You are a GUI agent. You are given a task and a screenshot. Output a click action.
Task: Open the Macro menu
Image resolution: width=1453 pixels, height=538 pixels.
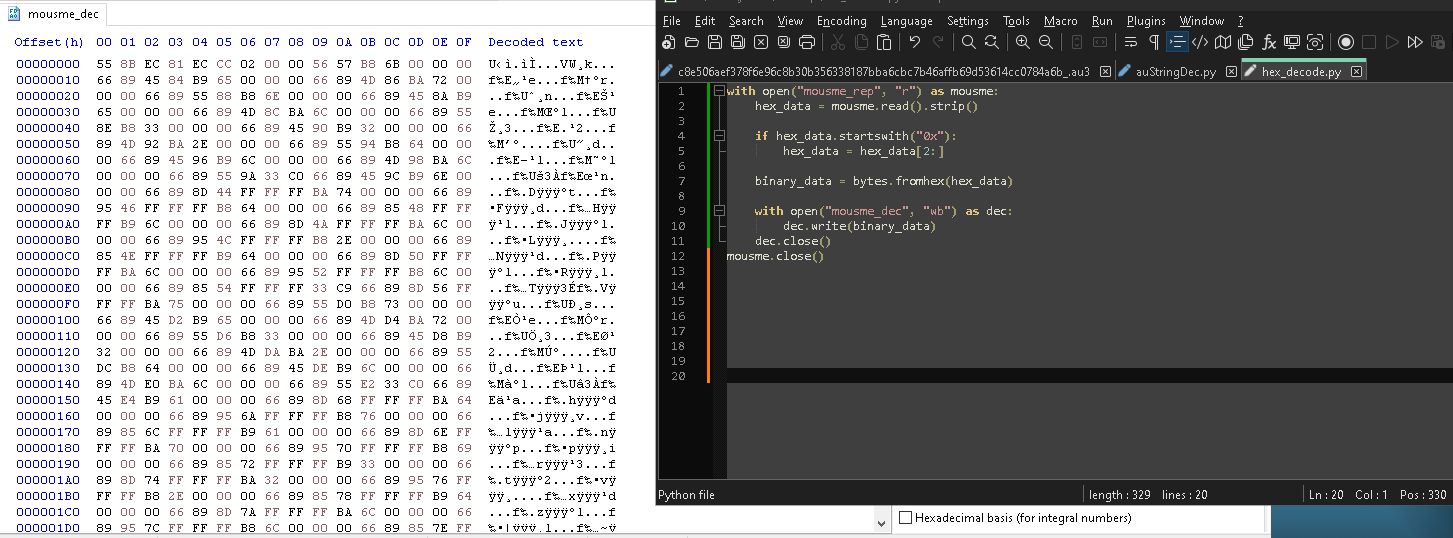pyautogui.click(x=1061, y=21)
